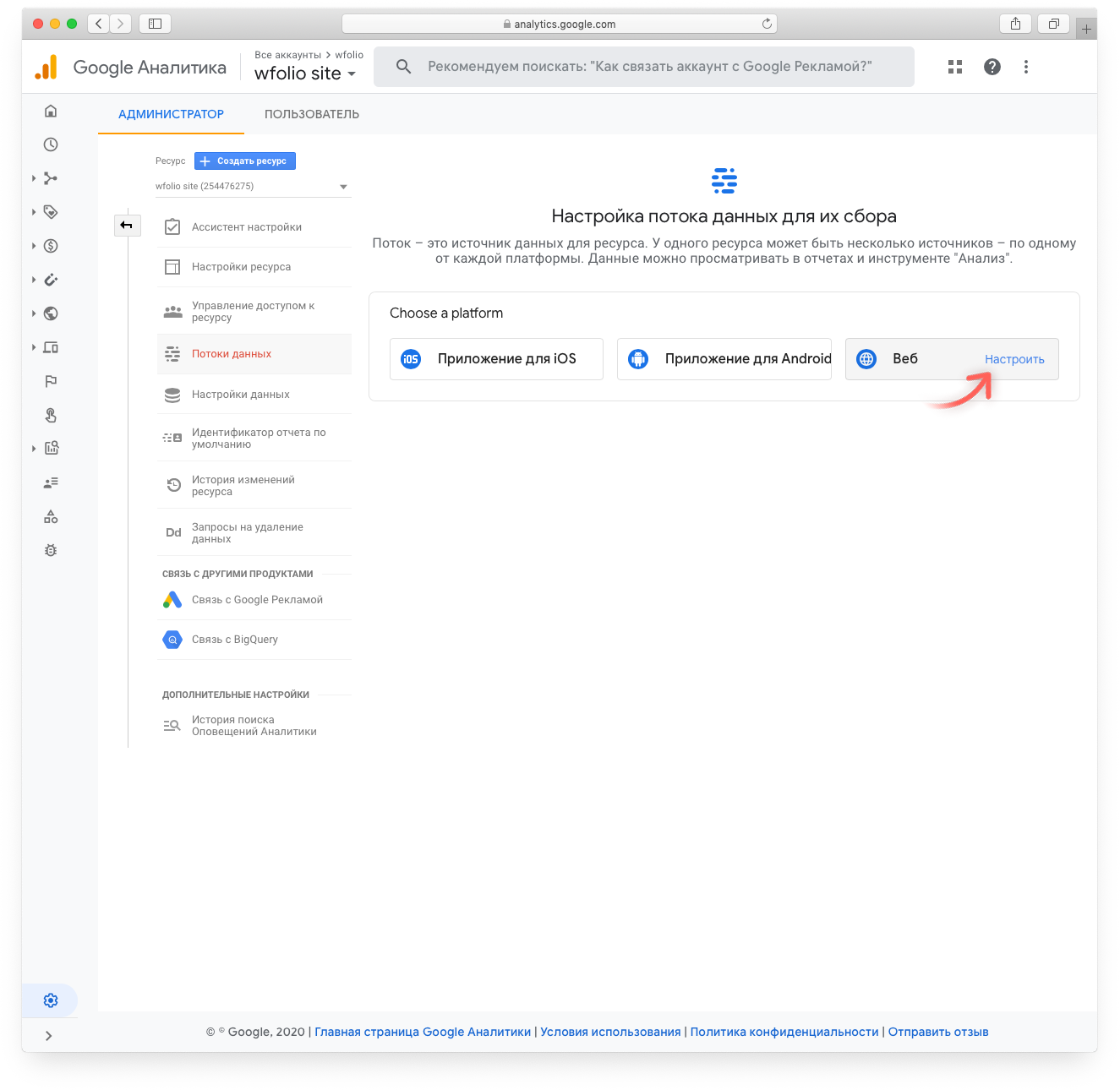1120x1090 pixels.
Task: Select Потоки данных menu item
Action: [x=254, y=354]
